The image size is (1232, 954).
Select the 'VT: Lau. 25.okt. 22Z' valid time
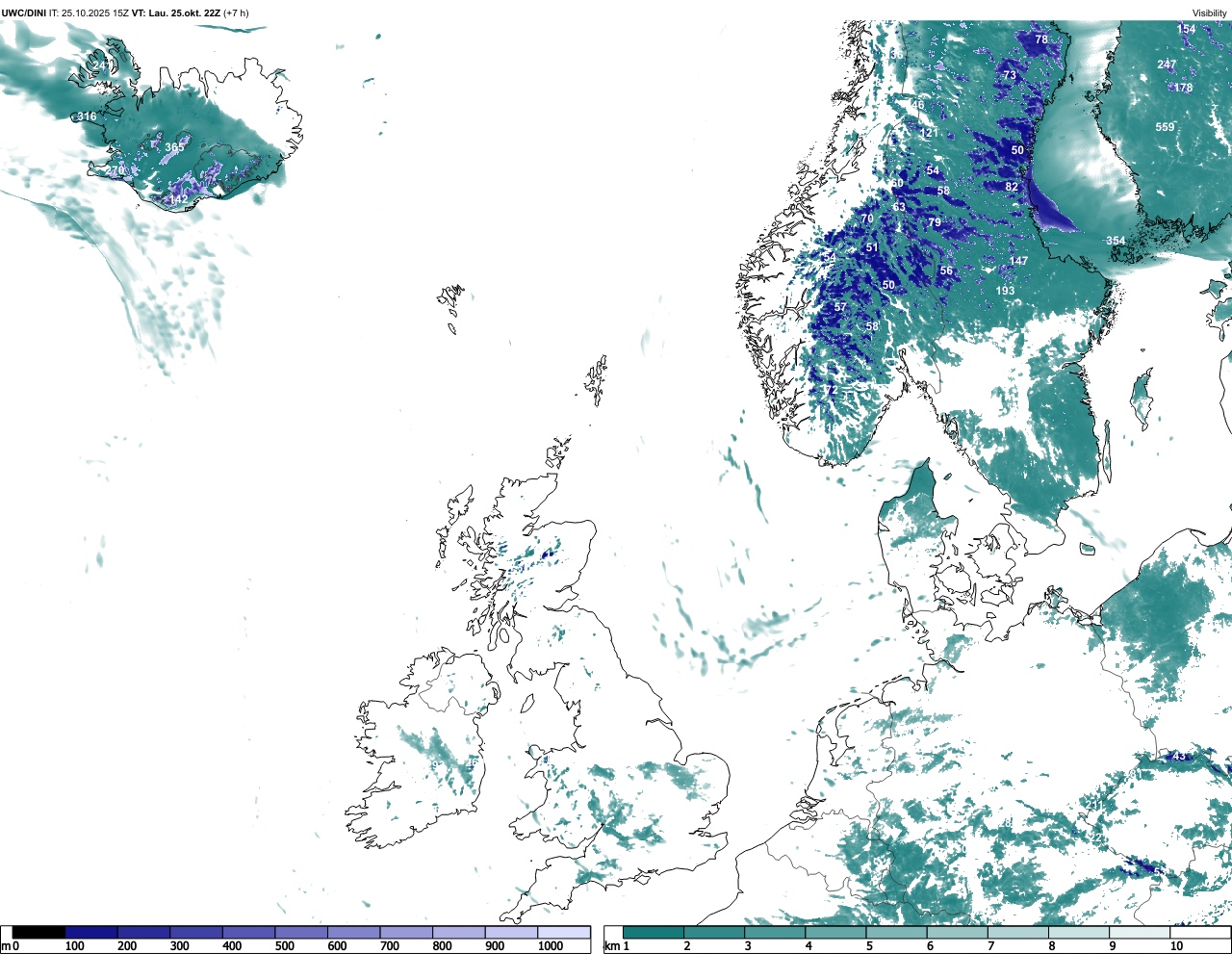(176, 13)
